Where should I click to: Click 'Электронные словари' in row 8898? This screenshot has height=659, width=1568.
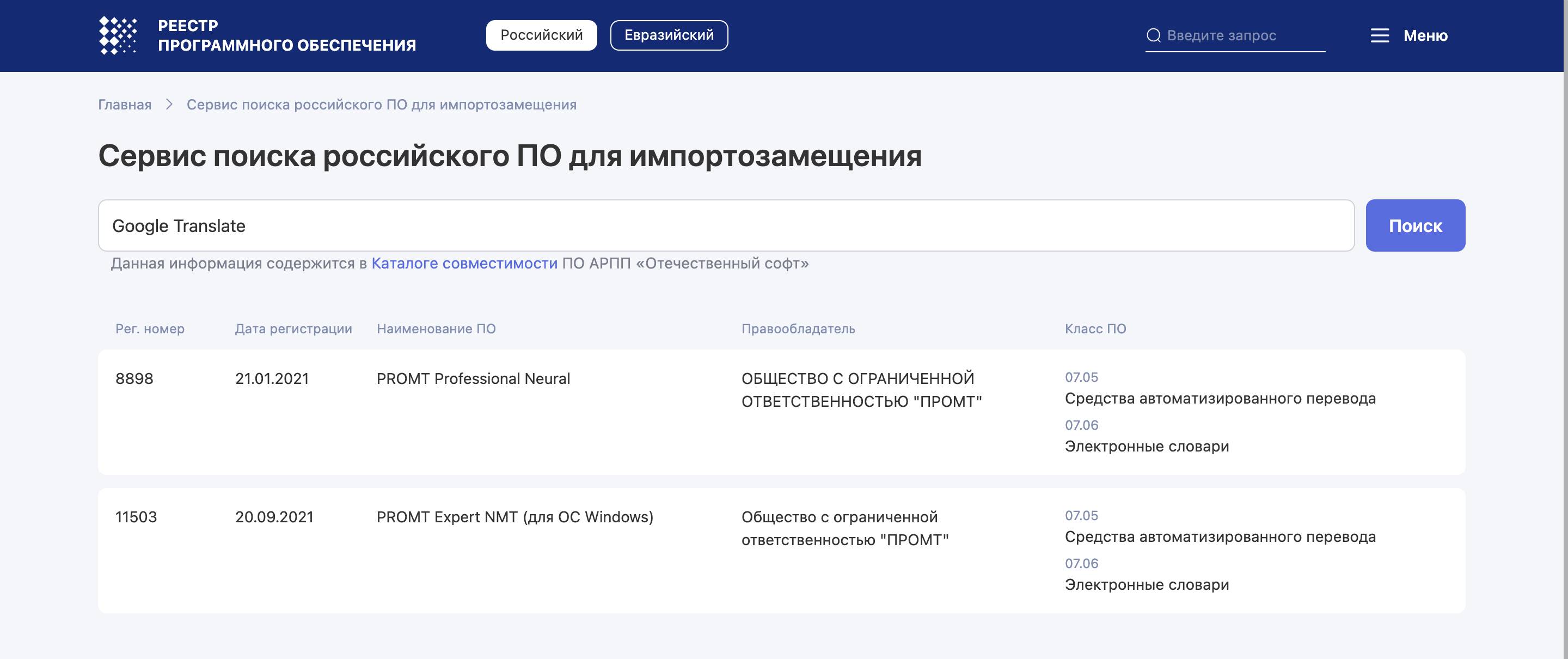tap(1147, 447)
